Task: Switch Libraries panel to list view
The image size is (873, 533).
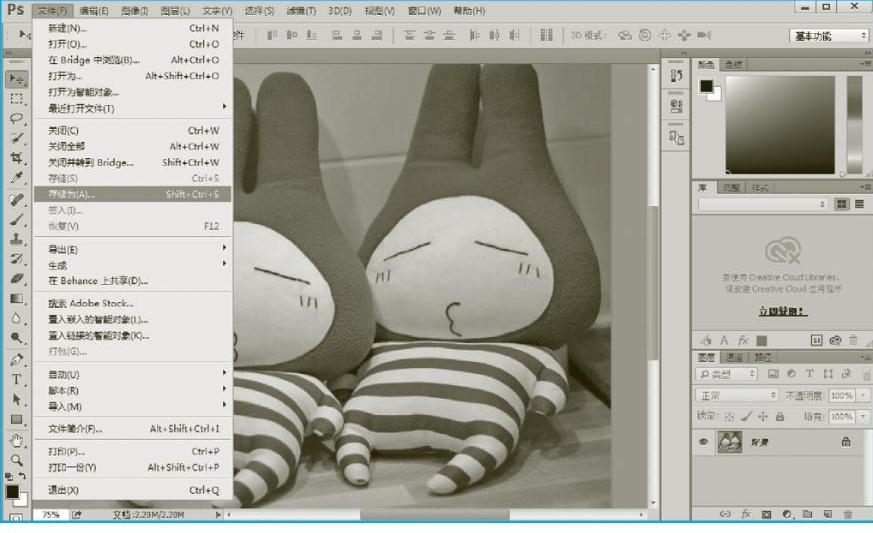Action: 859,204
